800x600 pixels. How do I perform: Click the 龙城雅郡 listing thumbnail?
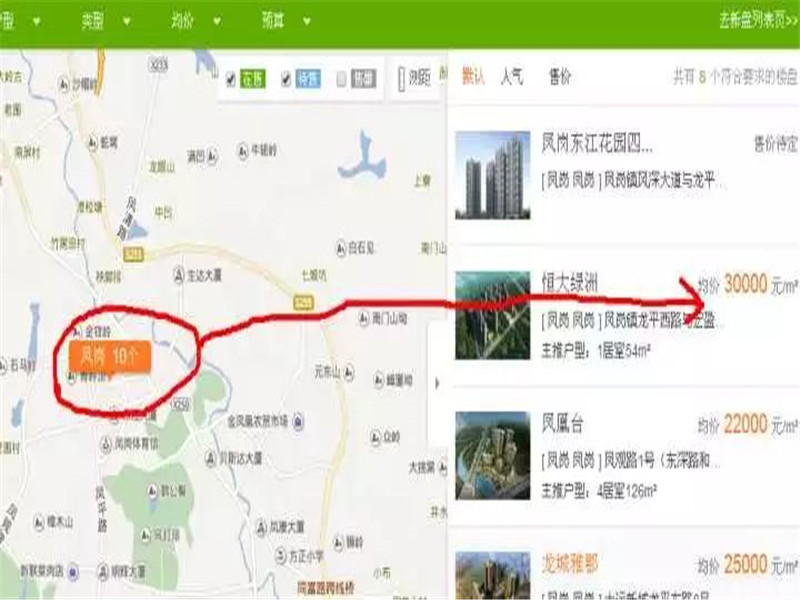[492, 575]
